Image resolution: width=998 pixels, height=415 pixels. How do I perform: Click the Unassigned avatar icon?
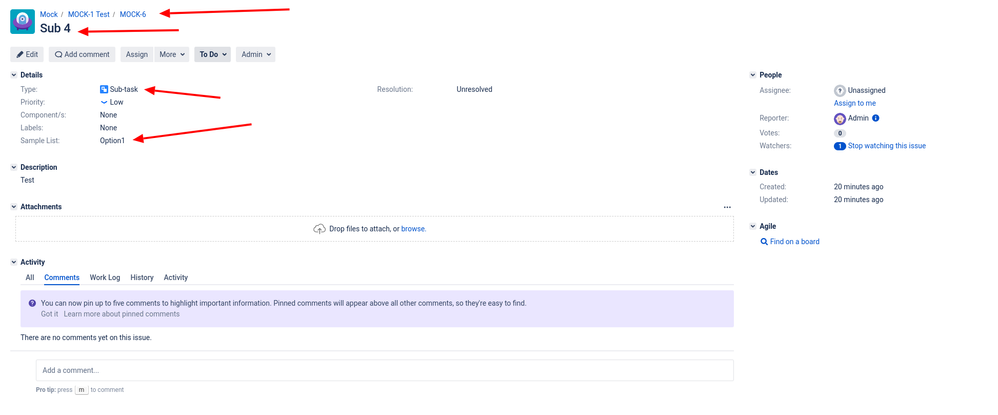coord(840,90)
